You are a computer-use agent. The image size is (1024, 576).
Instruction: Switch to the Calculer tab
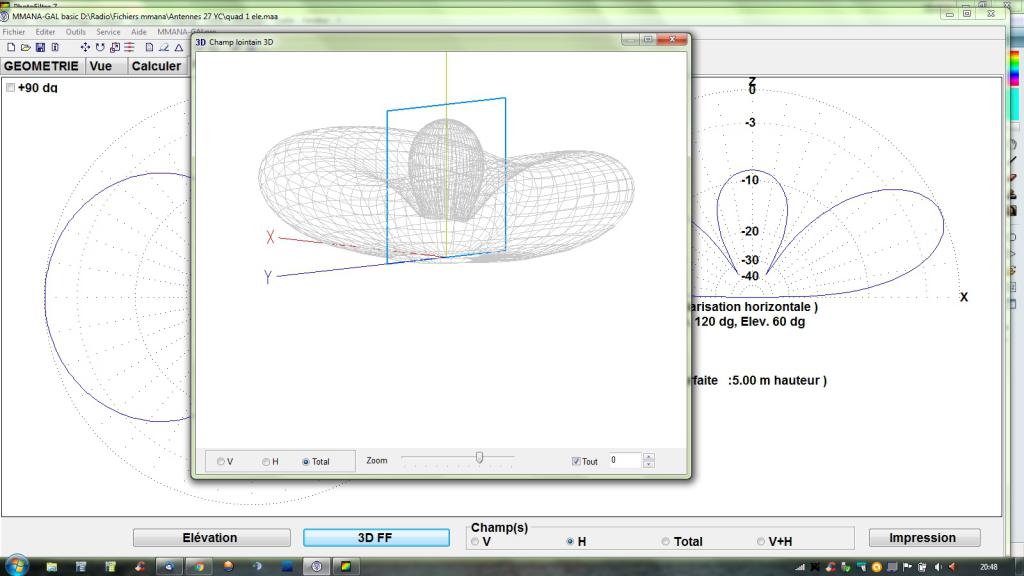point(156,66)
